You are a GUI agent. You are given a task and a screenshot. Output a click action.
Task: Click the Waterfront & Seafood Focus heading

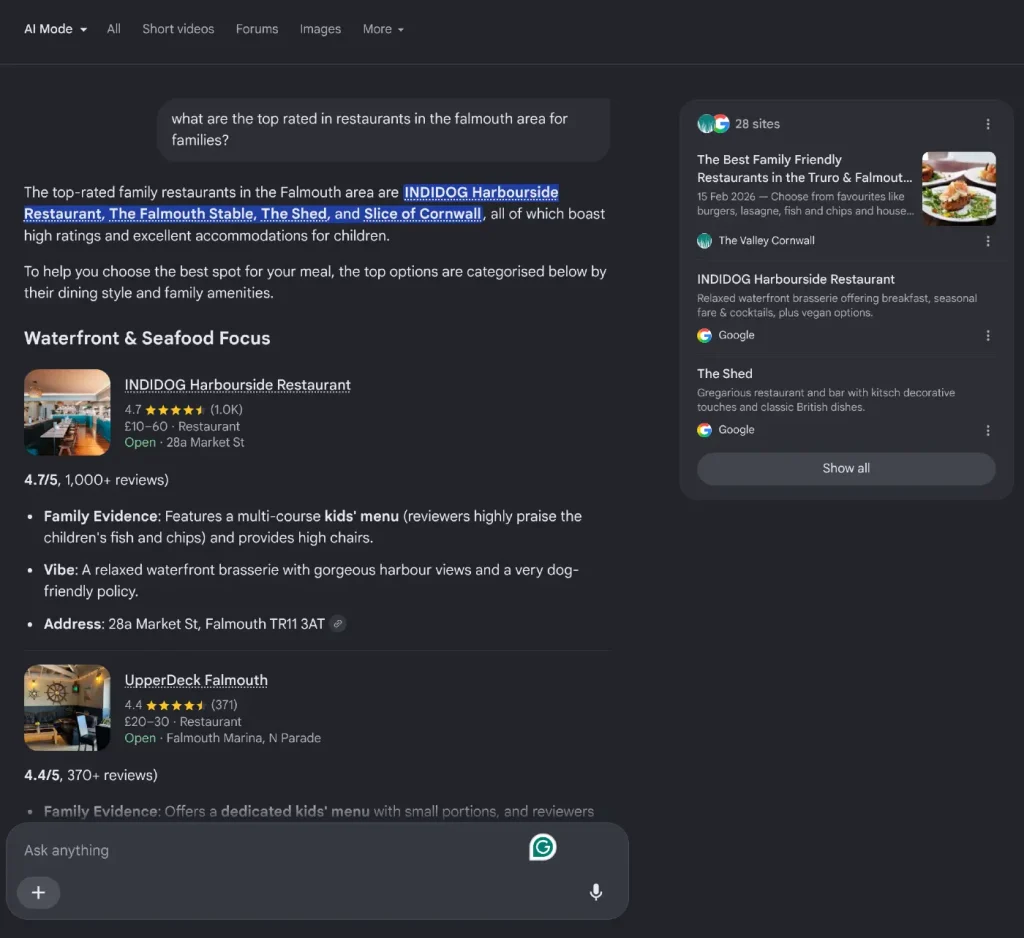tap(147, 338)
